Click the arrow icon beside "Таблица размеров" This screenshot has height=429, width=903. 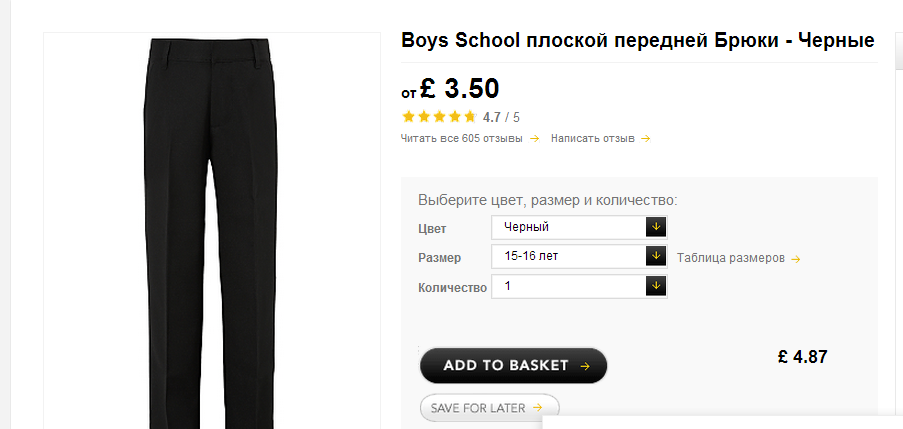pos(796,258)
